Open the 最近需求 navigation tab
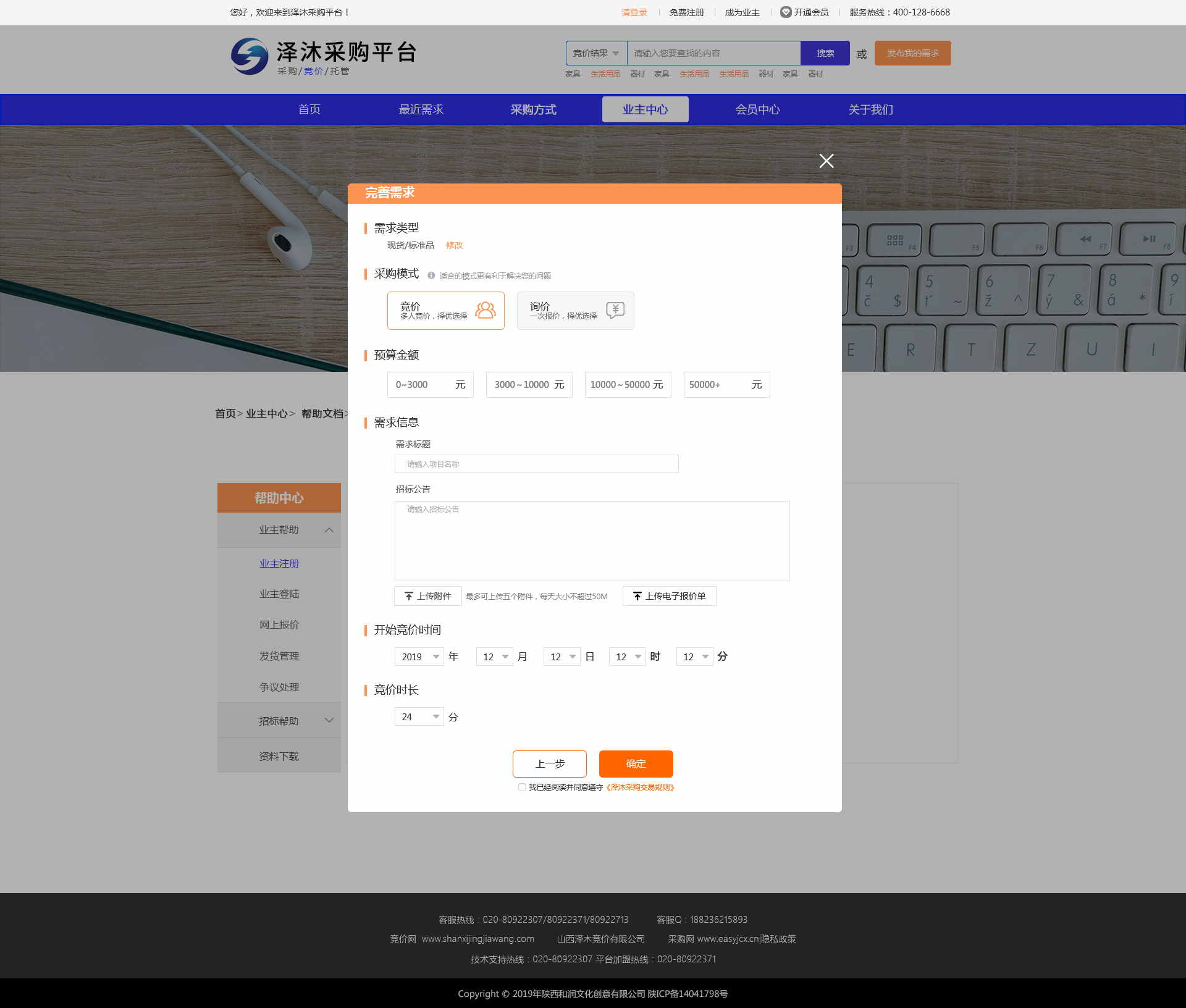The image size is (1186, 1008). (421, 109)
